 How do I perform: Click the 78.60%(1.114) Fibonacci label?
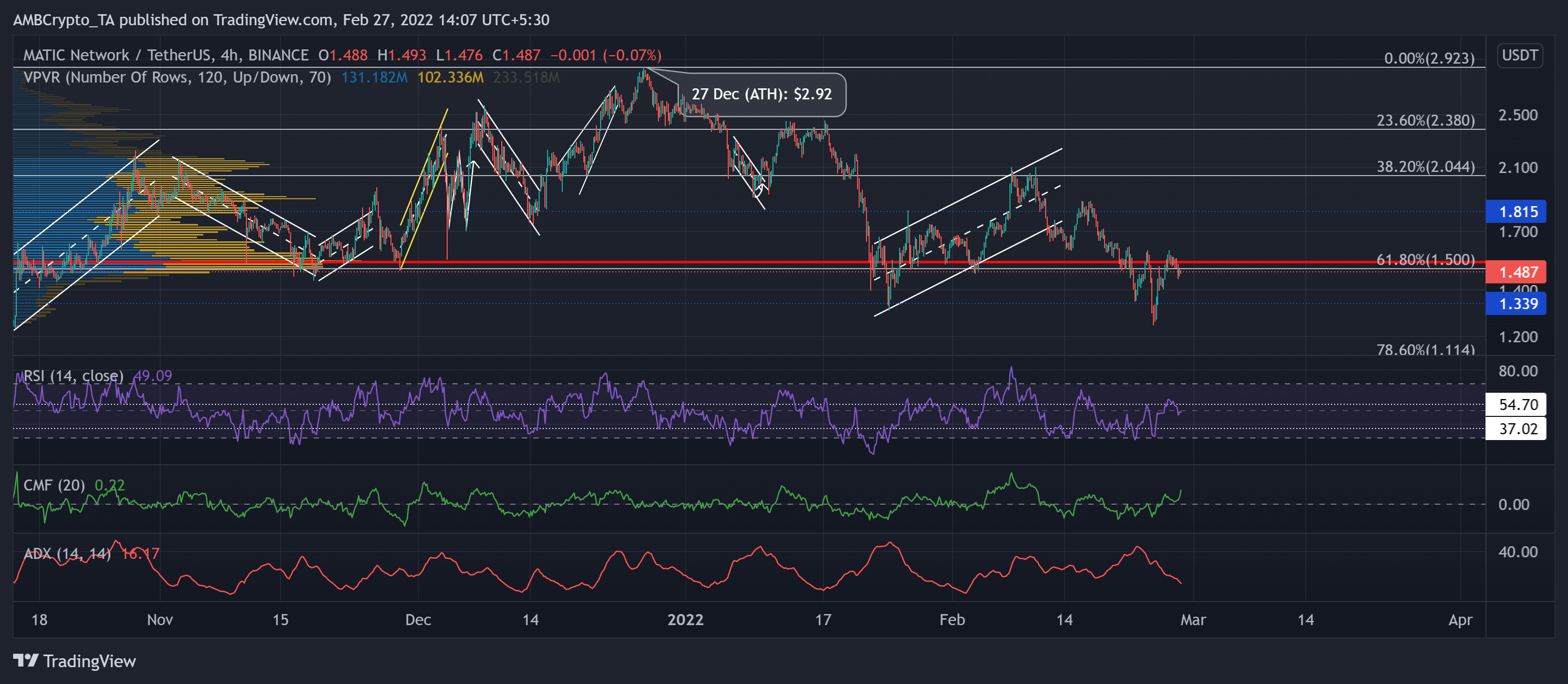coord(1426,350)
